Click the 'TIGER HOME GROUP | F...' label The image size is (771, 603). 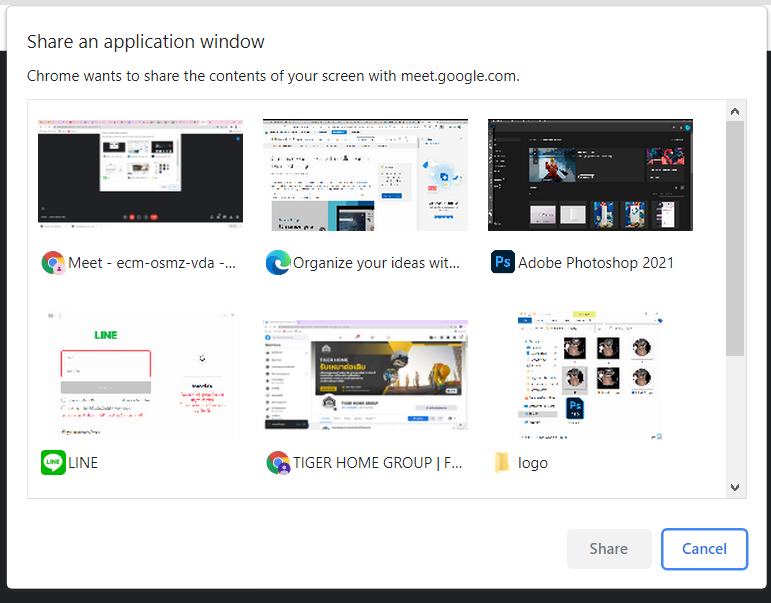click(x=378, y=463)
